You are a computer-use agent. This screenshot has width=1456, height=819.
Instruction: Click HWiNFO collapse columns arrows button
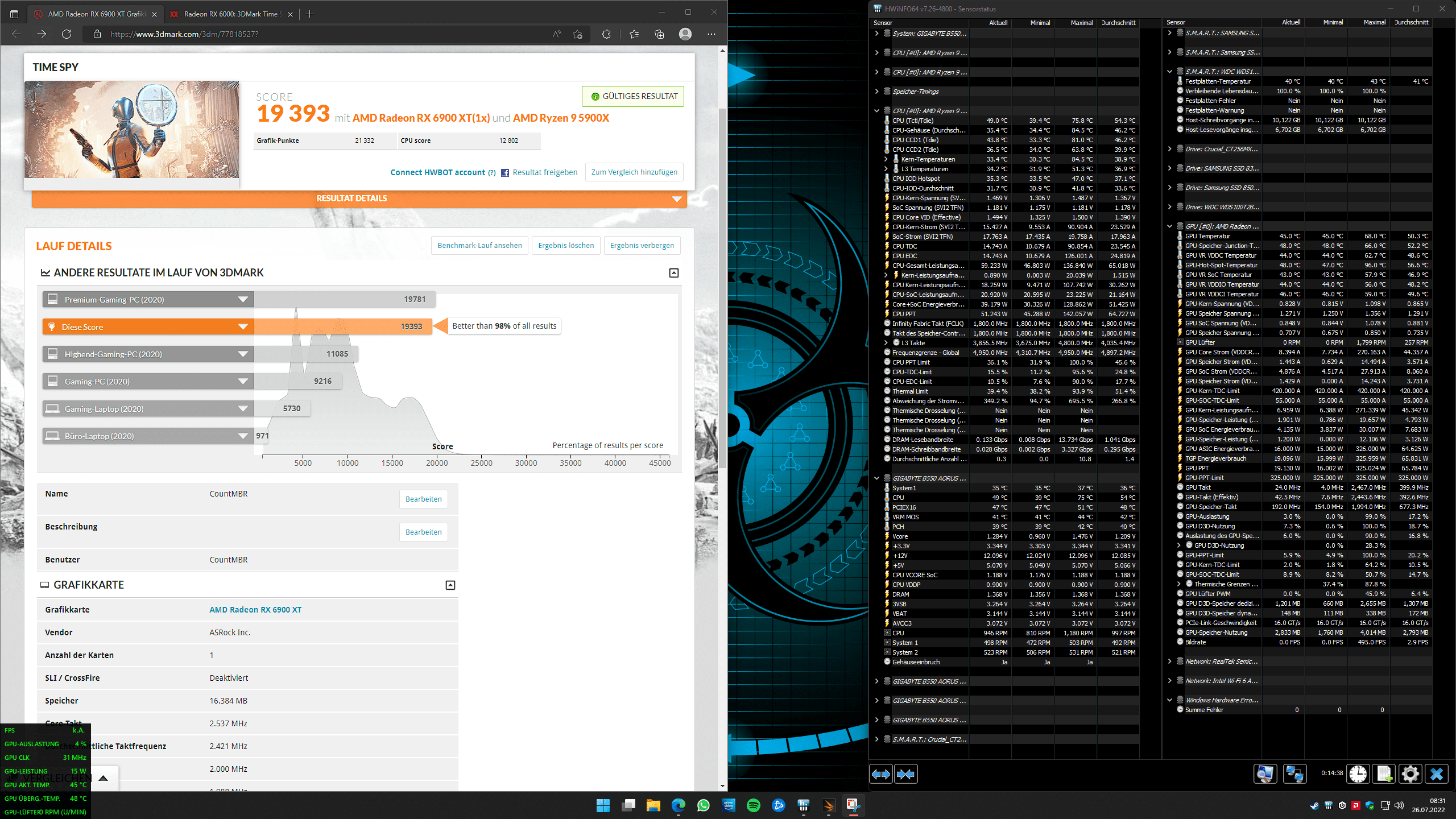pos(905,774)
